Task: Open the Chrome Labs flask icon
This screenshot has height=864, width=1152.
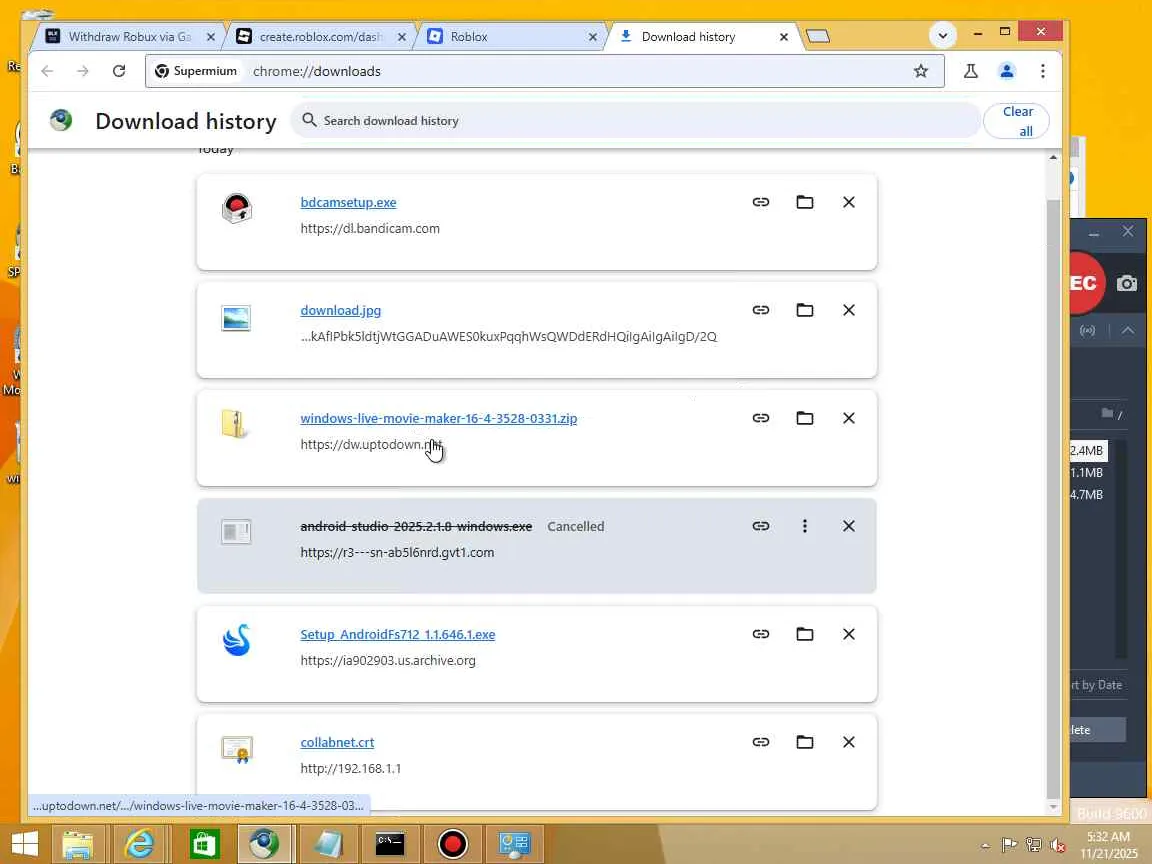Action: [971, 71]
